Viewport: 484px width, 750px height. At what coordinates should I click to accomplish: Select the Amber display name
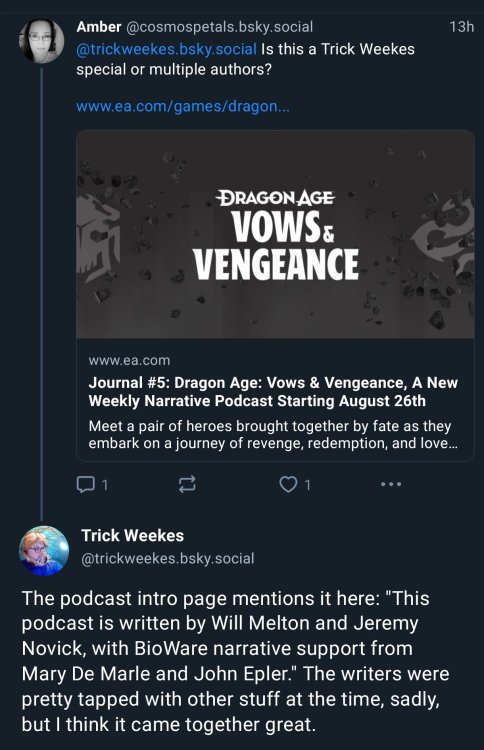tap(99, 26)
